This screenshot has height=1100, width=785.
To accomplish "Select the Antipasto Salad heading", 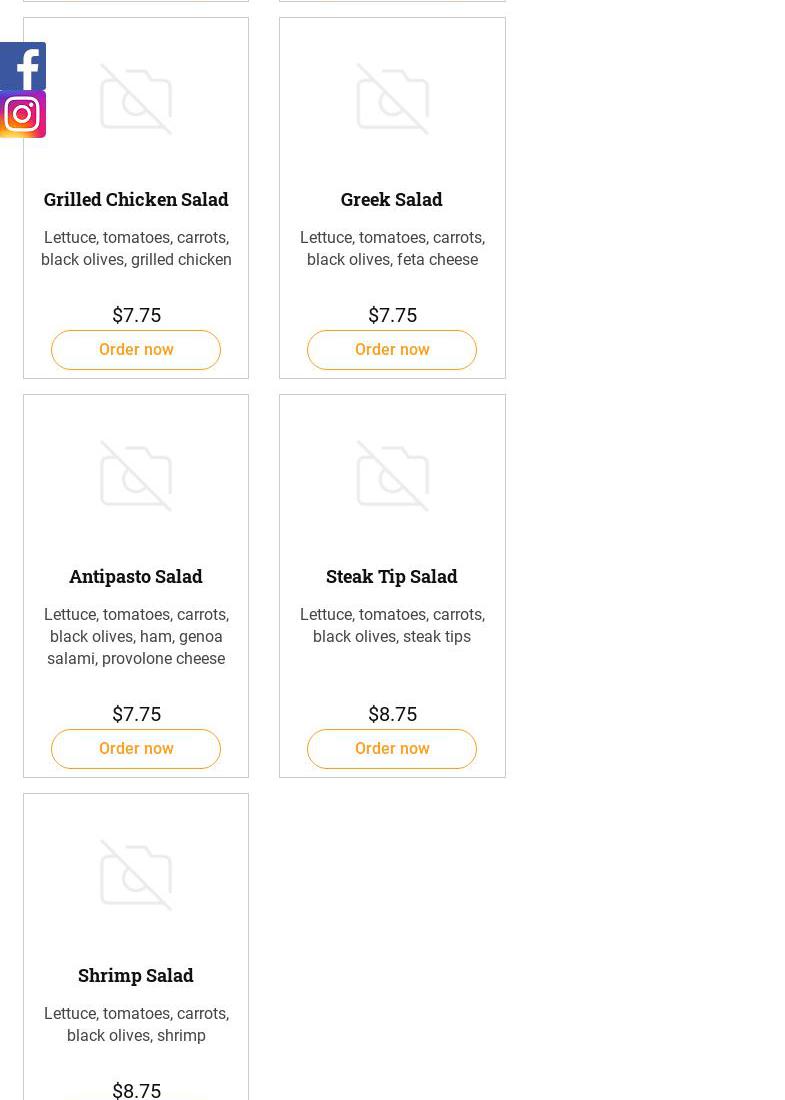I will coord(136,576).
